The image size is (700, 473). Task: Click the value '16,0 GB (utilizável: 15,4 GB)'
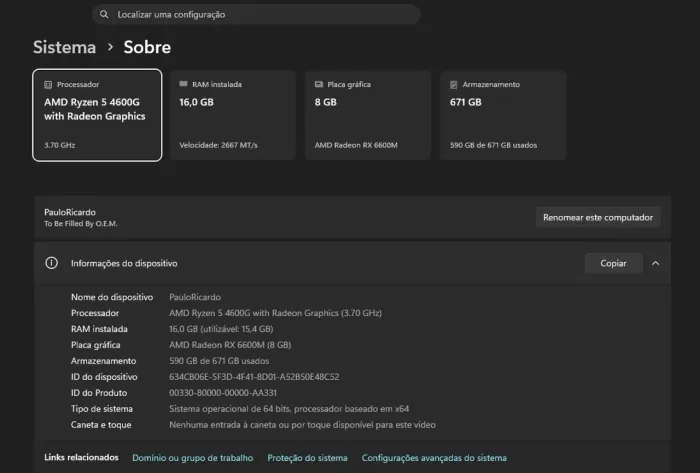click(x=221, y=329)
